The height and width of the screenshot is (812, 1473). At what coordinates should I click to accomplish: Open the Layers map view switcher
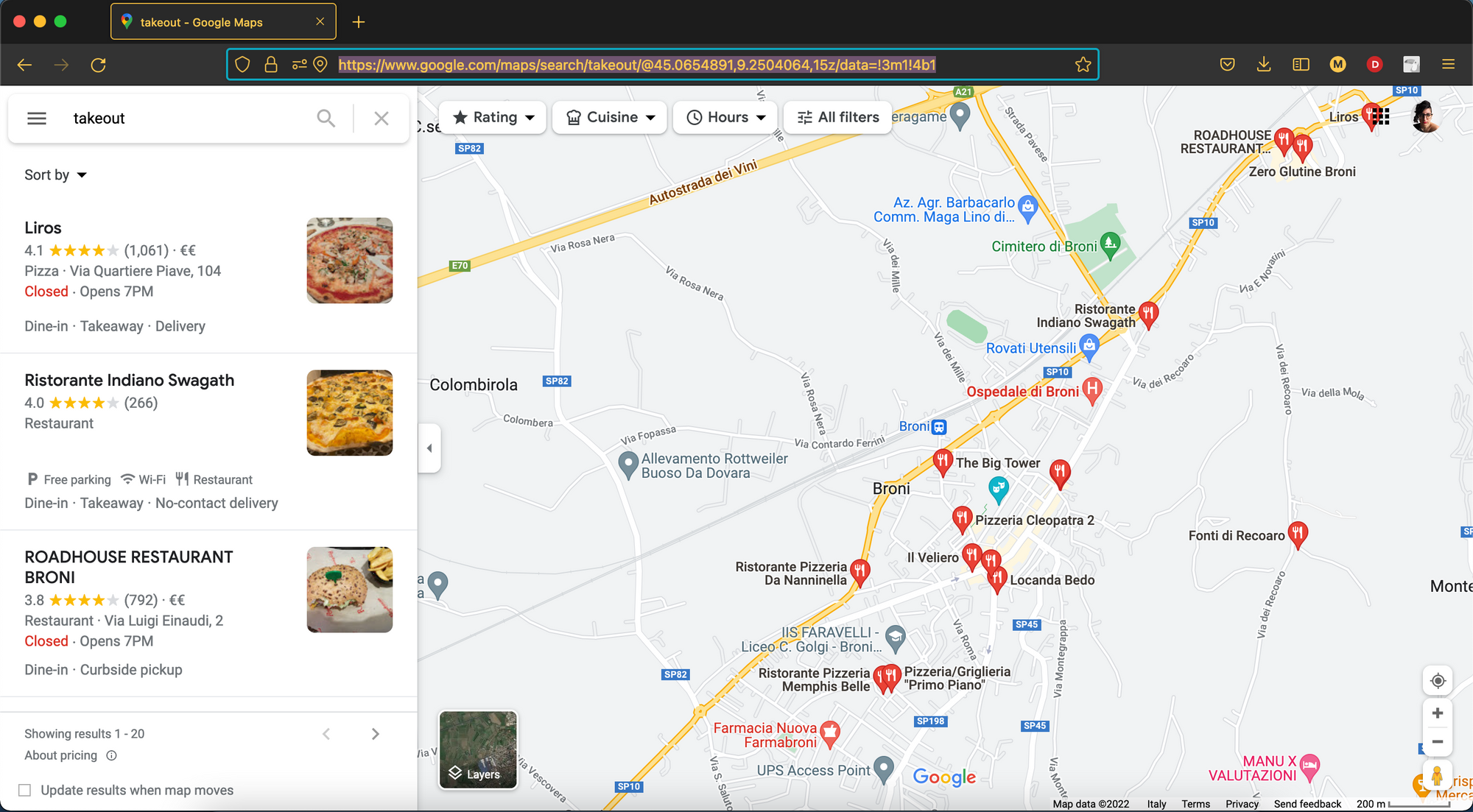pyautogui.click(x=478, y=749)
